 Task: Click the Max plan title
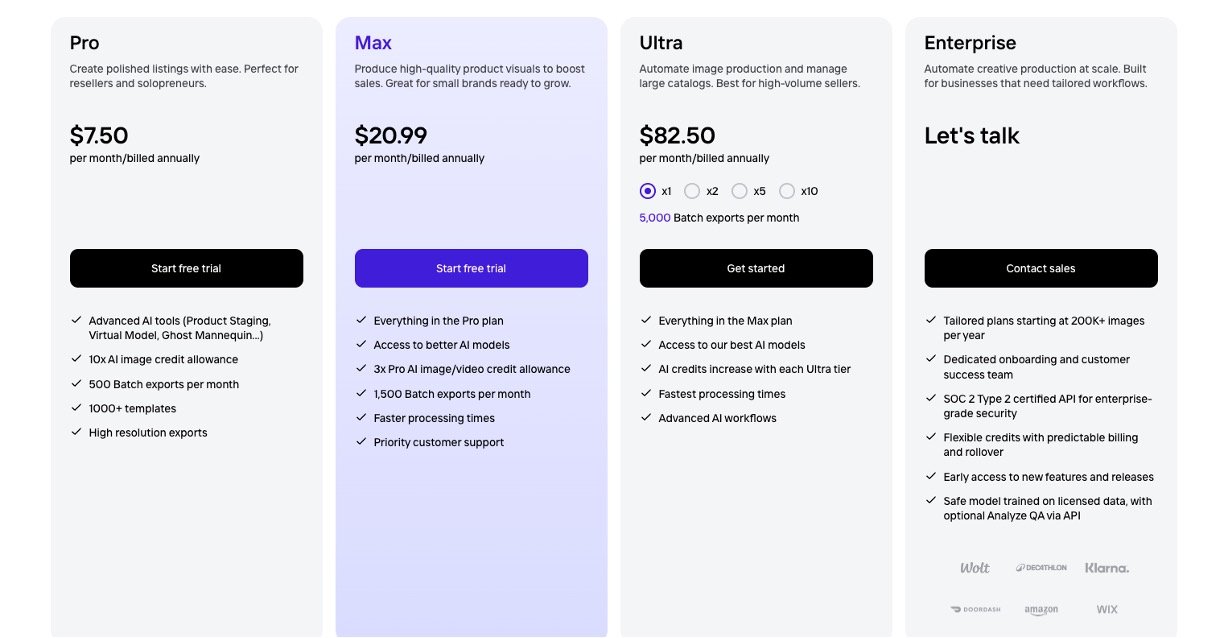[x=373, y=43]
